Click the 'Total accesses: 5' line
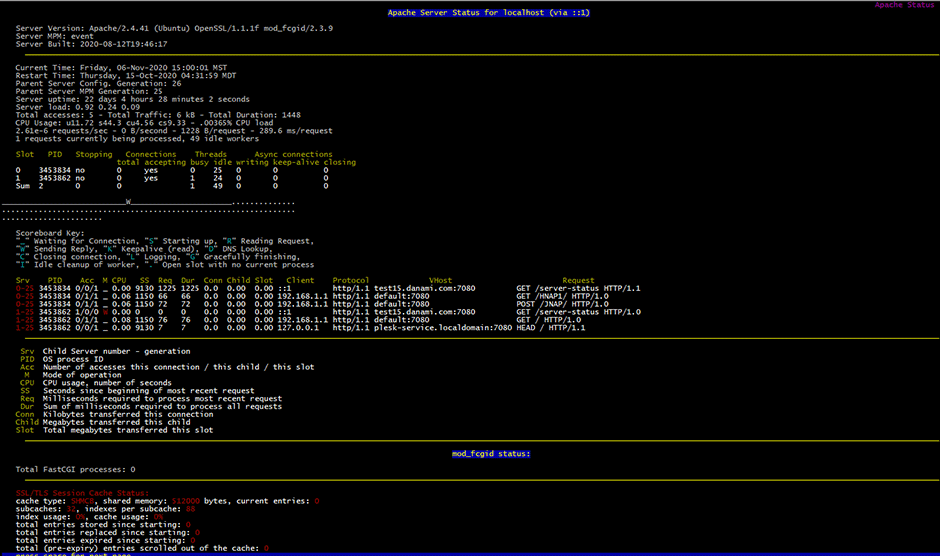This screenshot has width=940, height=556. point(158,115)
